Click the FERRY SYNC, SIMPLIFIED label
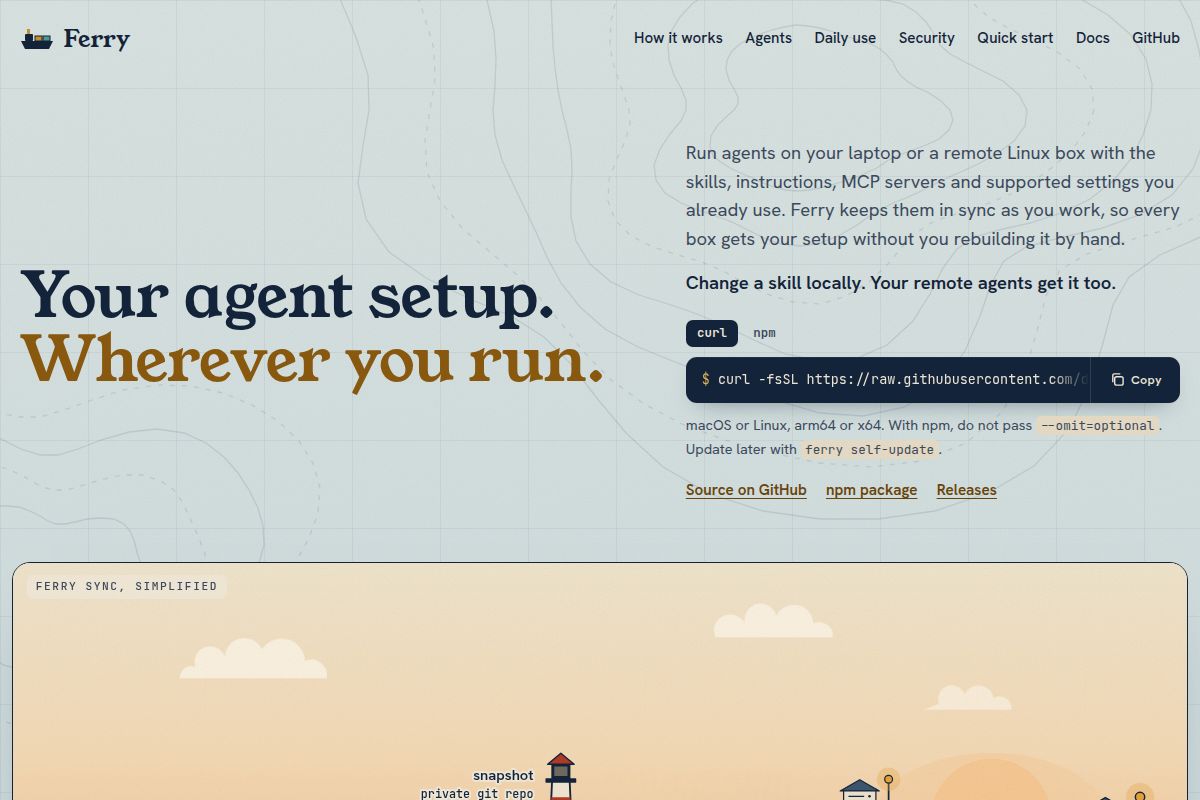The width and height of the screenshot is (1200, 800). 126,586
